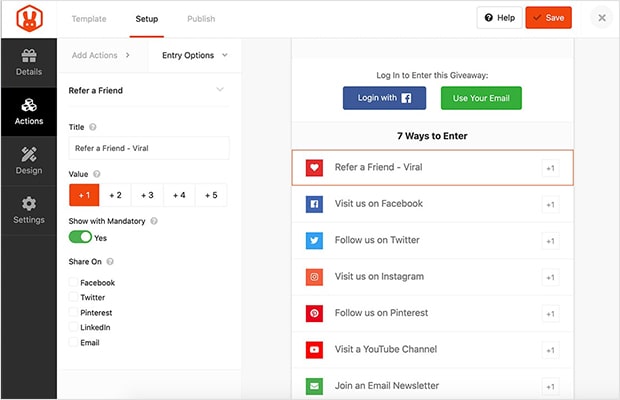Click Use Your Email button
Image resolution: width=620 pixels, height=400 pixels.
pos(481,98)
